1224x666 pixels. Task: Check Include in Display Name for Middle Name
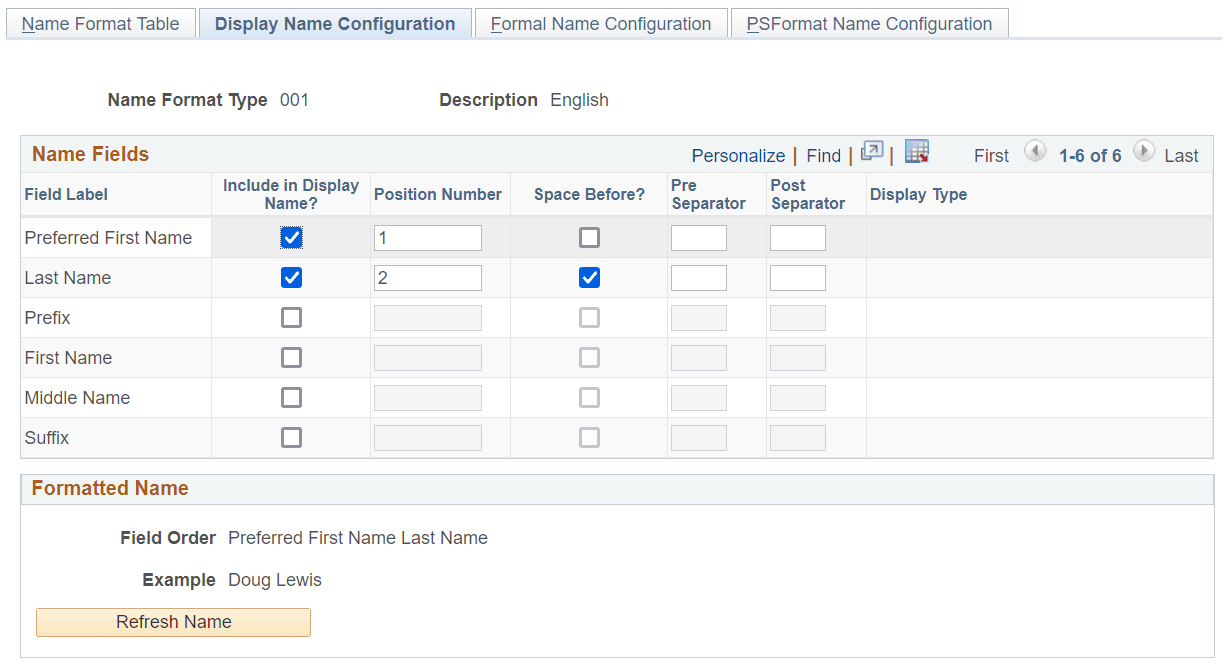coord(291,397)
